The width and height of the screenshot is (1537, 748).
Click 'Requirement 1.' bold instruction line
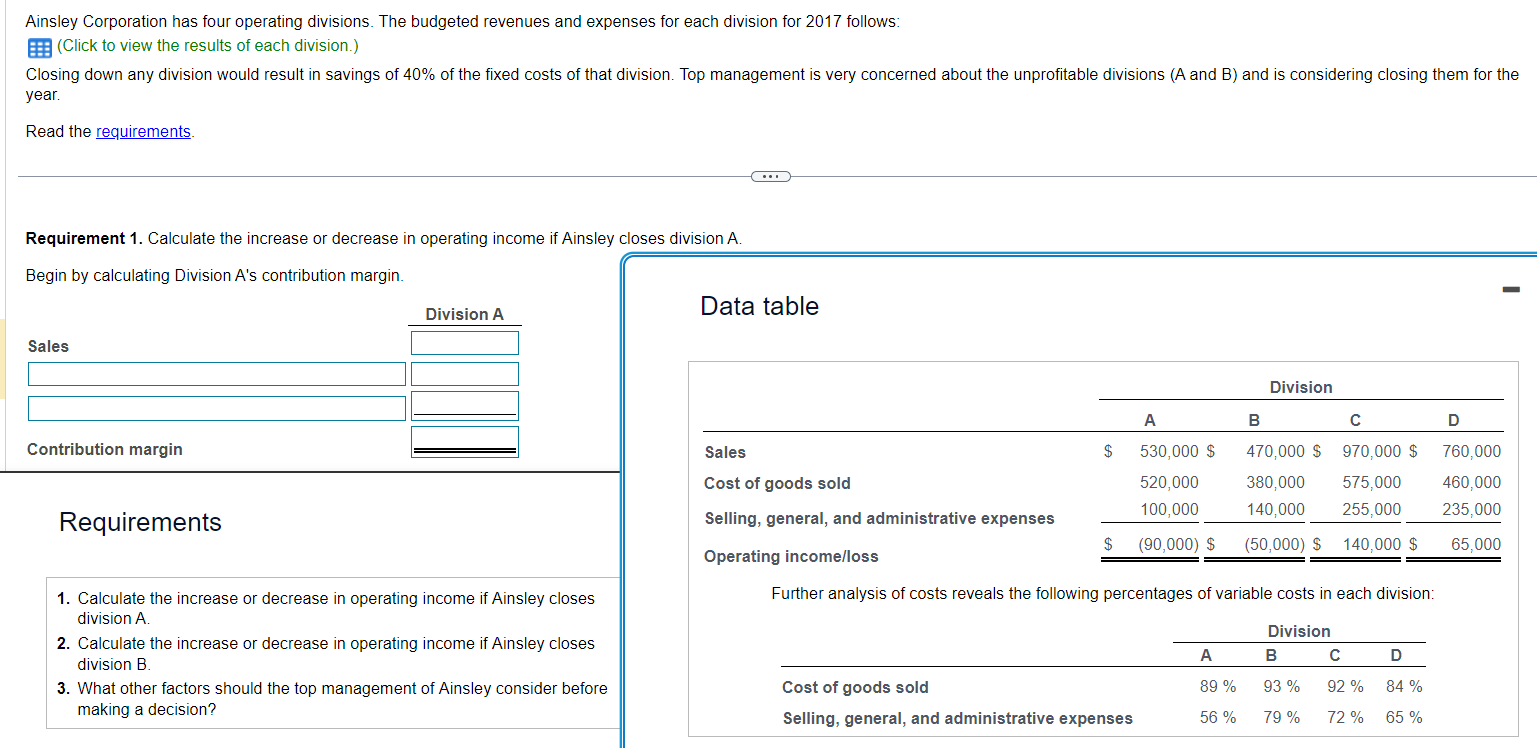click(x=384, y=238)
